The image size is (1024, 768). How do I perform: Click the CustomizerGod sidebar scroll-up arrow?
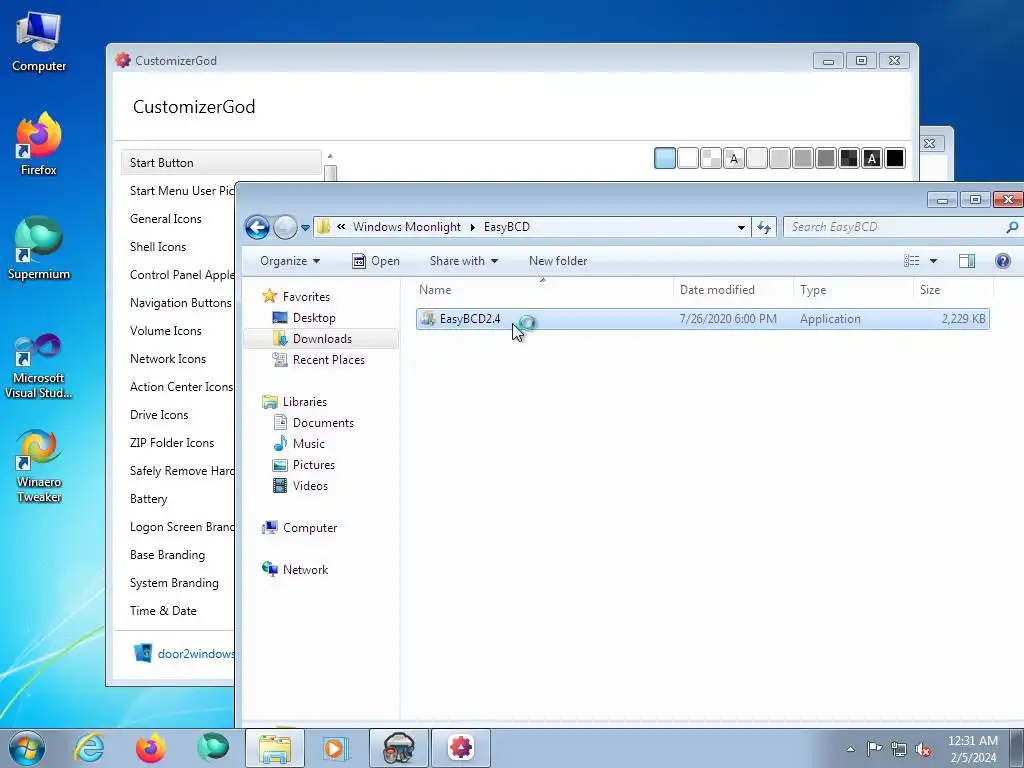click(330, 156)
